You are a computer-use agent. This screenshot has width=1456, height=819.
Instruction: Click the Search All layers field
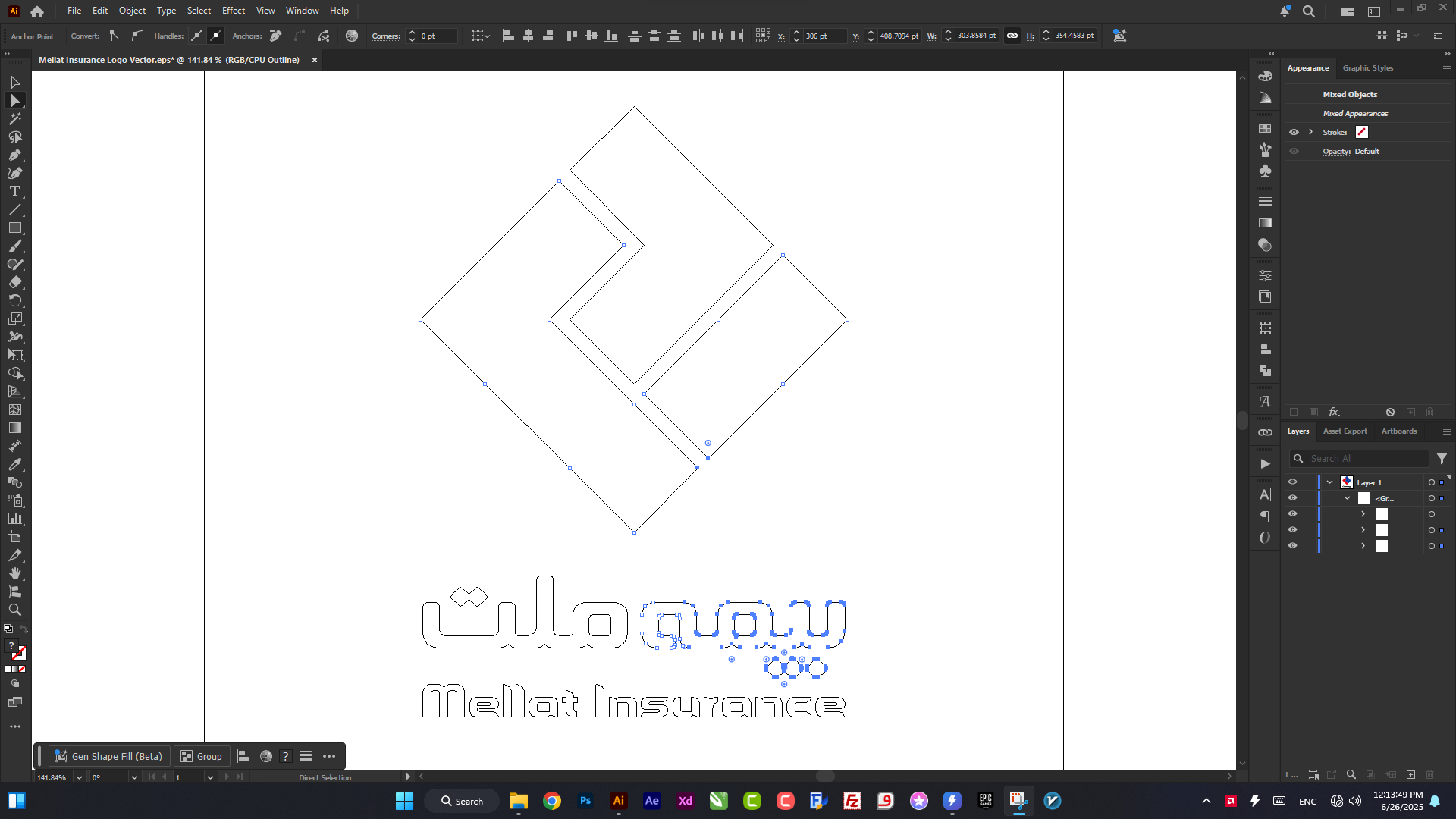click(1359, 459)
